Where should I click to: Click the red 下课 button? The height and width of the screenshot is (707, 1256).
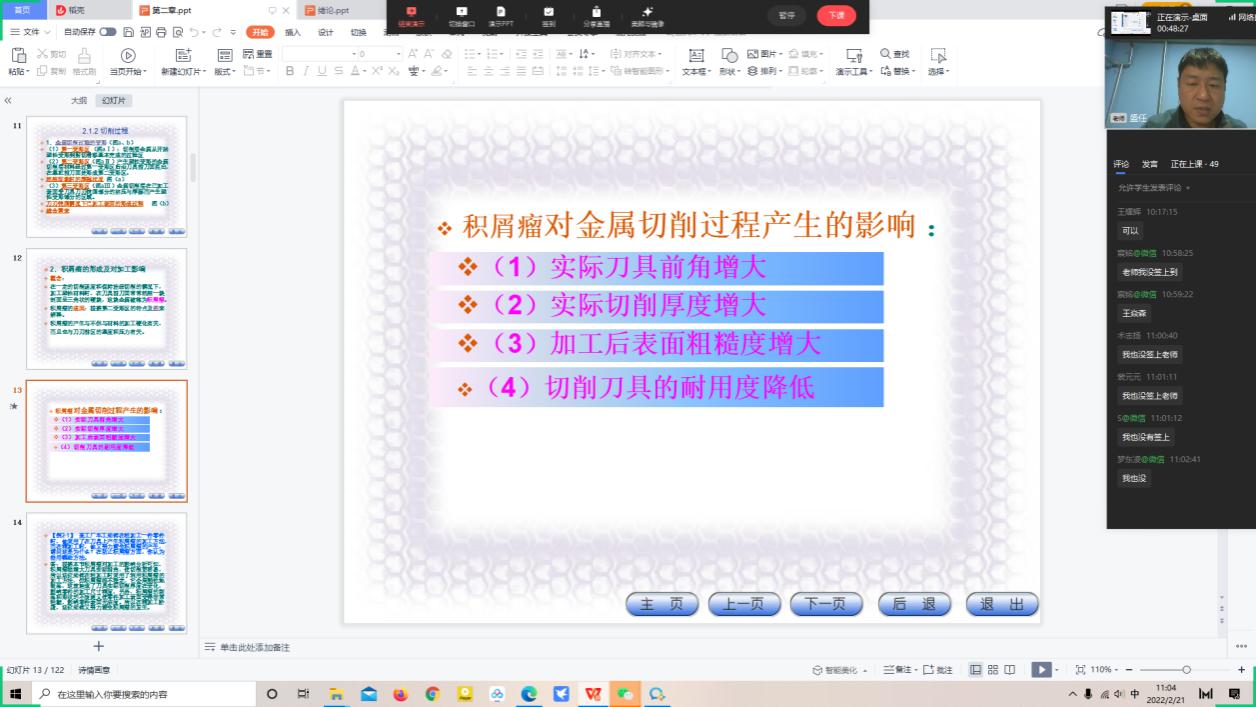pyautogui.click(x=836, y=16)
